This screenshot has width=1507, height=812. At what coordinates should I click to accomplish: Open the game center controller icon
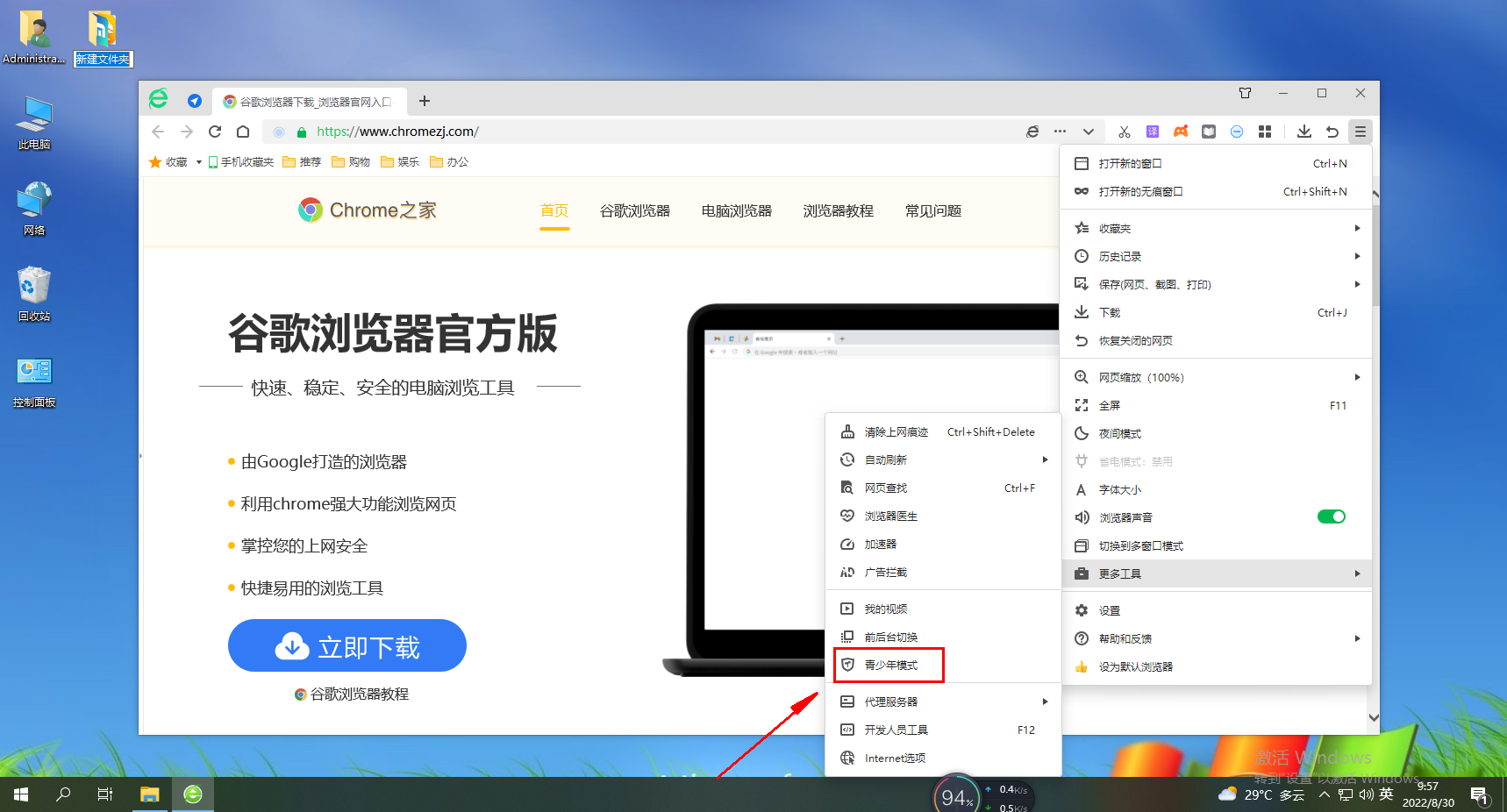(1180, 132)
